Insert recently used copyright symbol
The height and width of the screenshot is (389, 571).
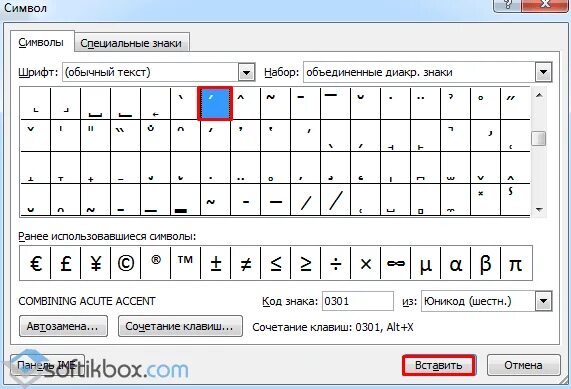click(x=126, y=263)
